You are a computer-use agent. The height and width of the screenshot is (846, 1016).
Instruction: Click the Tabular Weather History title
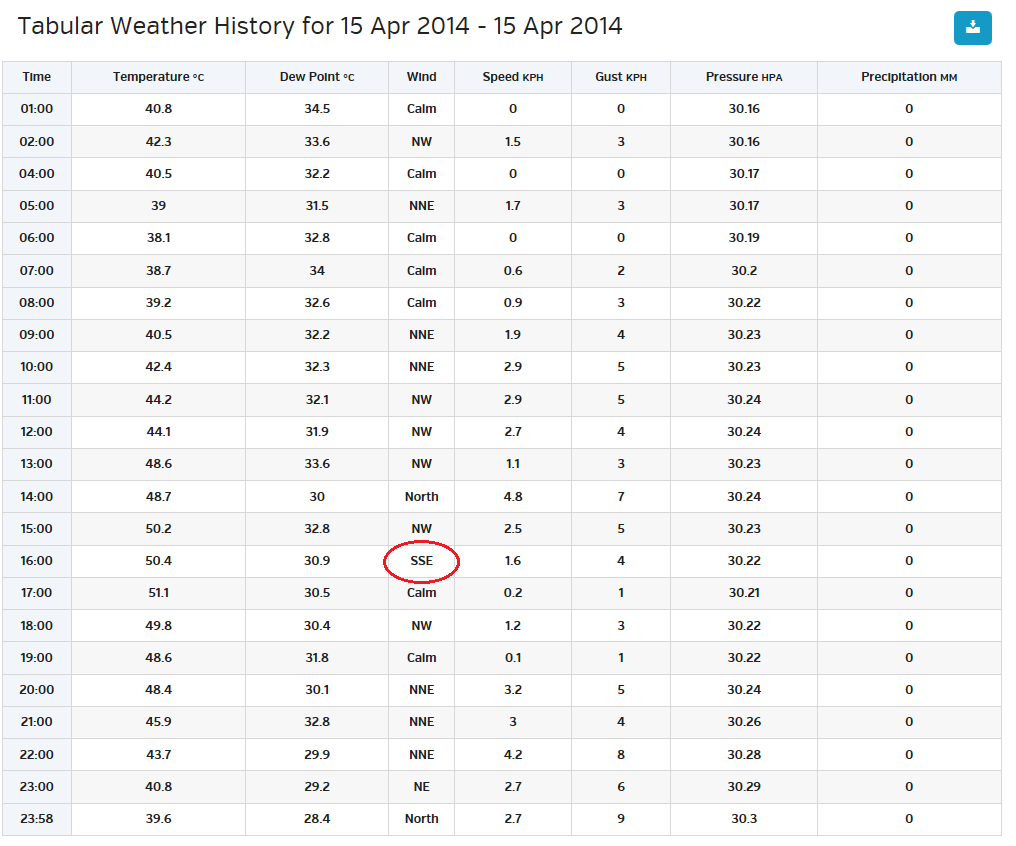coord(320,26)
